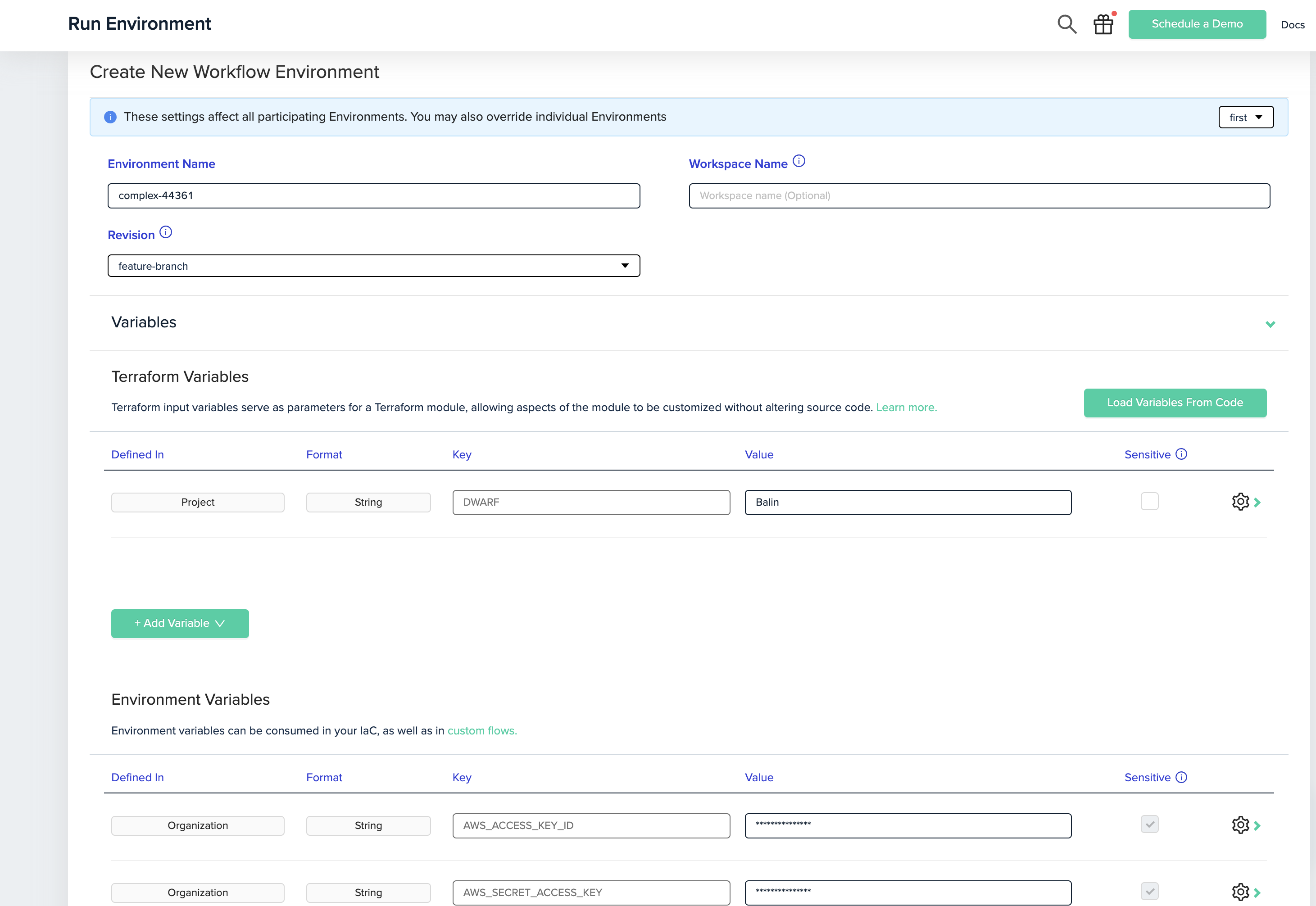
Task: Click the Revision info icon
Action: click(x=166, y=232)
